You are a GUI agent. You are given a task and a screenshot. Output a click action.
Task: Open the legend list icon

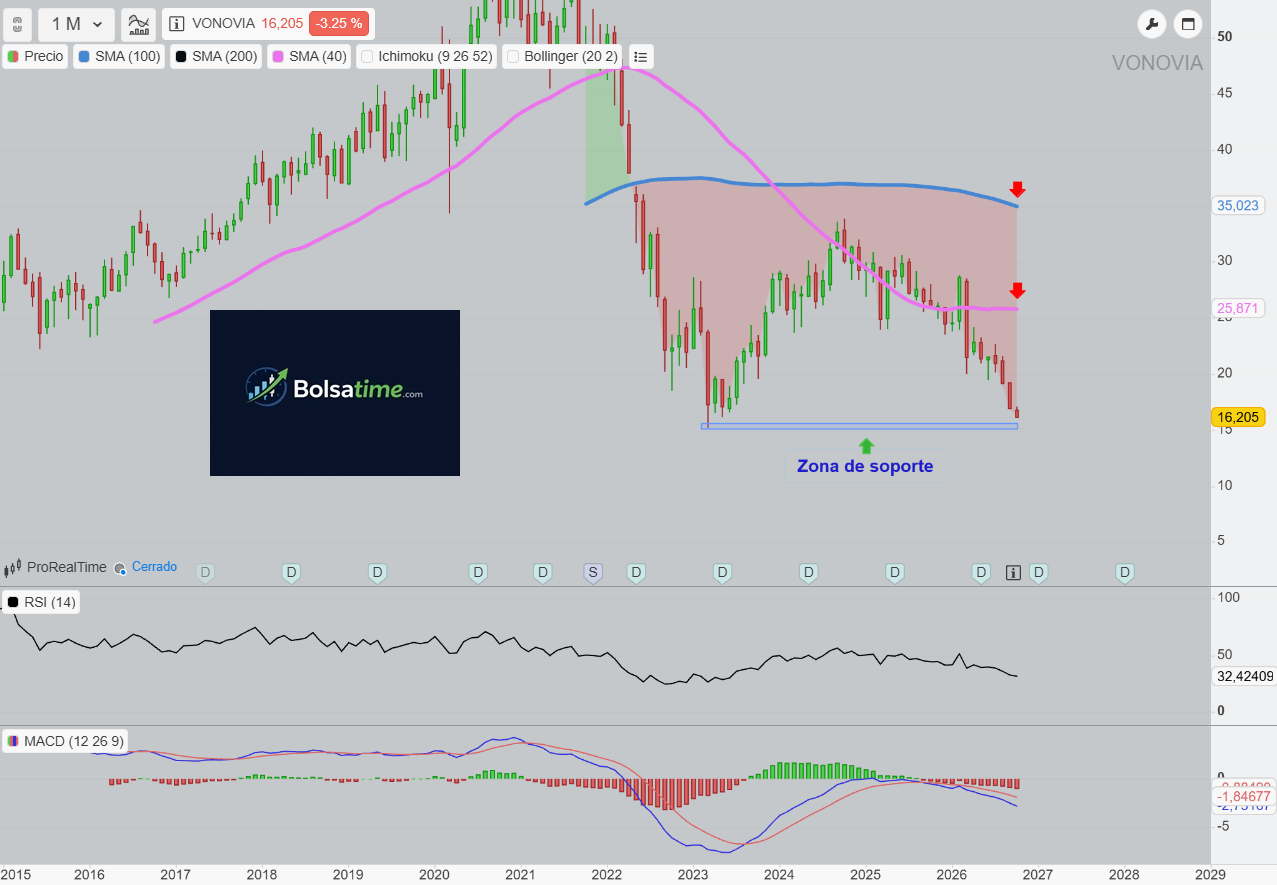pyautogui.click(x=641, y=57)
